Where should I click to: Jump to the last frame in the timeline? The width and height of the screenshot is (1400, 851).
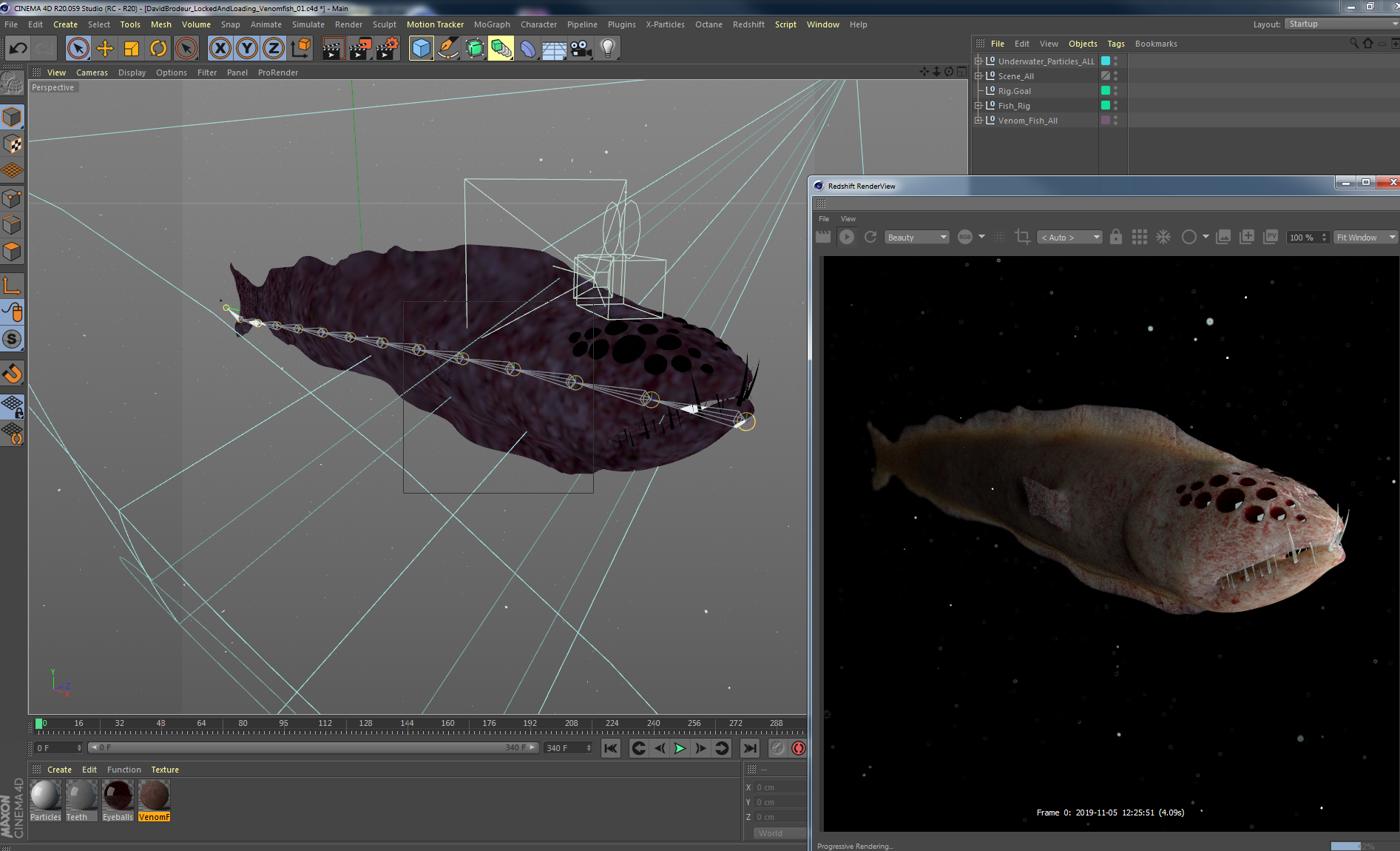pyautogui.click(x=748, y=748)
